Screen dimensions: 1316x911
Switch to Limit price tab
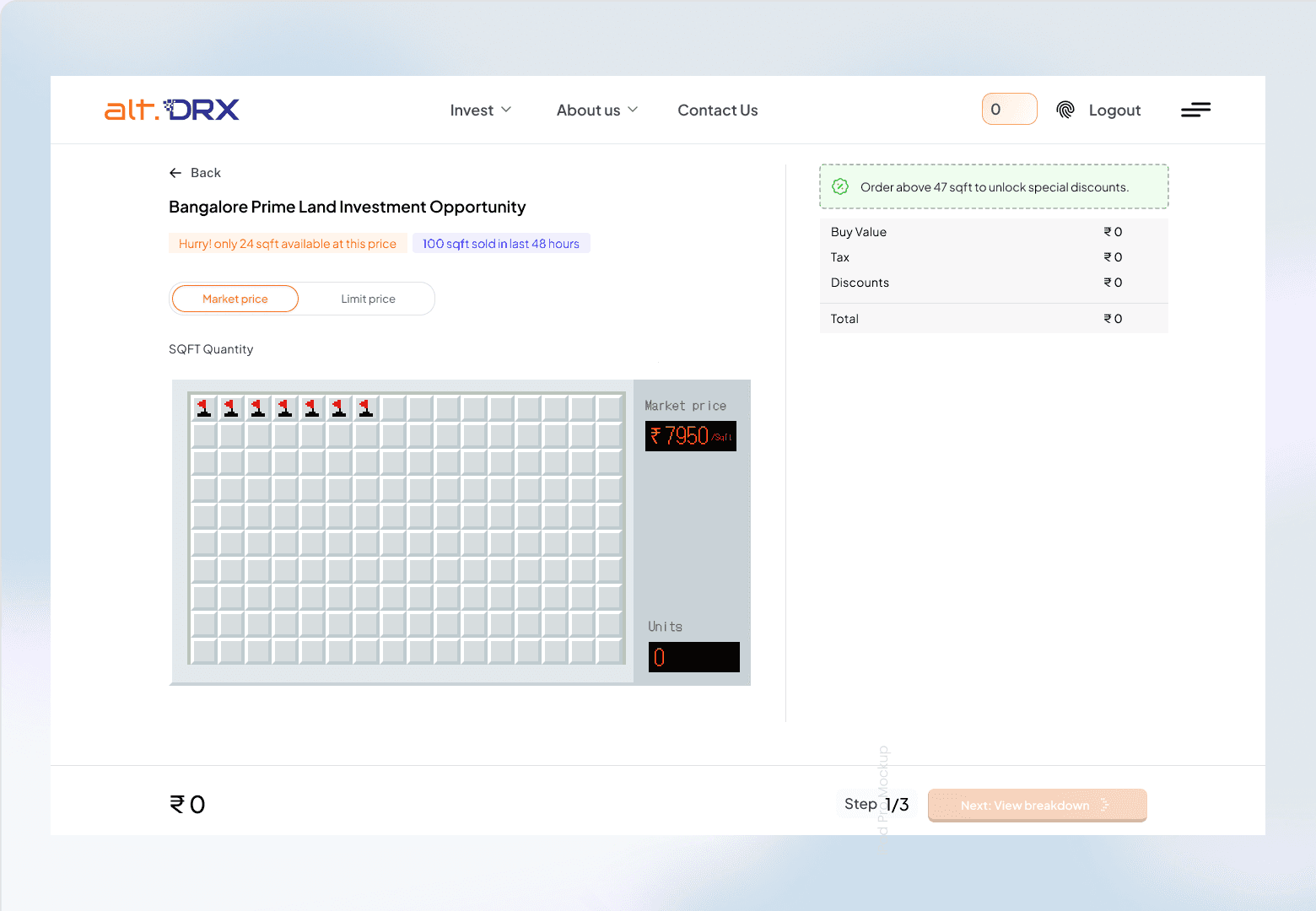368,299
